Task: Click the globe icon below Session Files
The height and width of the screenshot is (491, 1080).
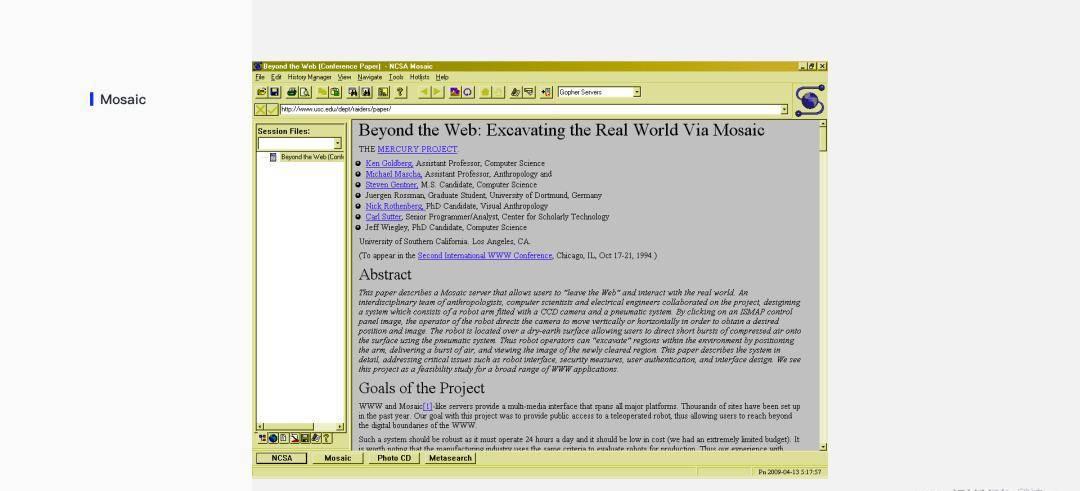Action: (x=273, y=438)
